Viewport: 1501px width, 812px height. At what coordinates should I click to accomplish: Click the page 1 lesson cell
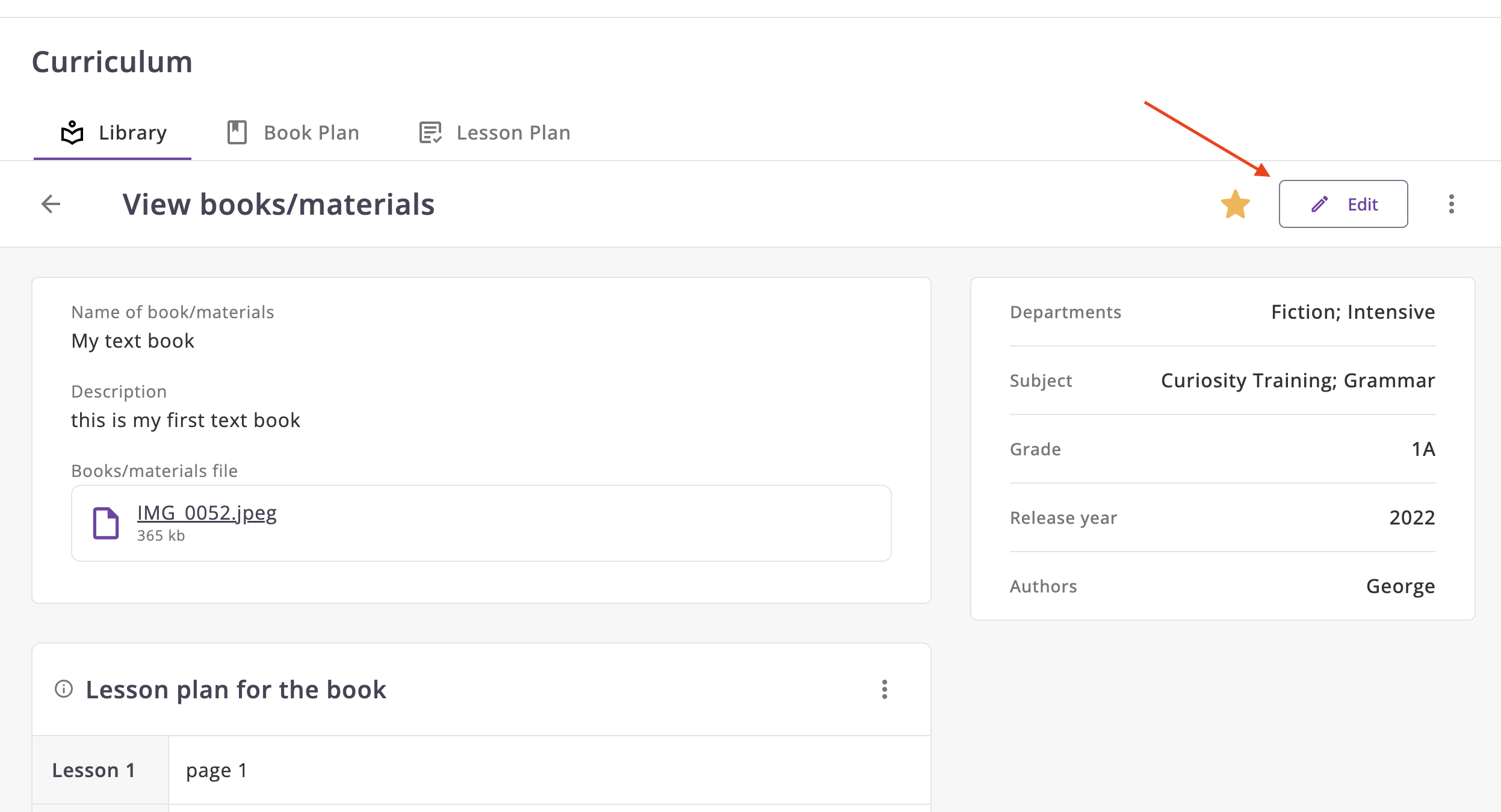217,770
